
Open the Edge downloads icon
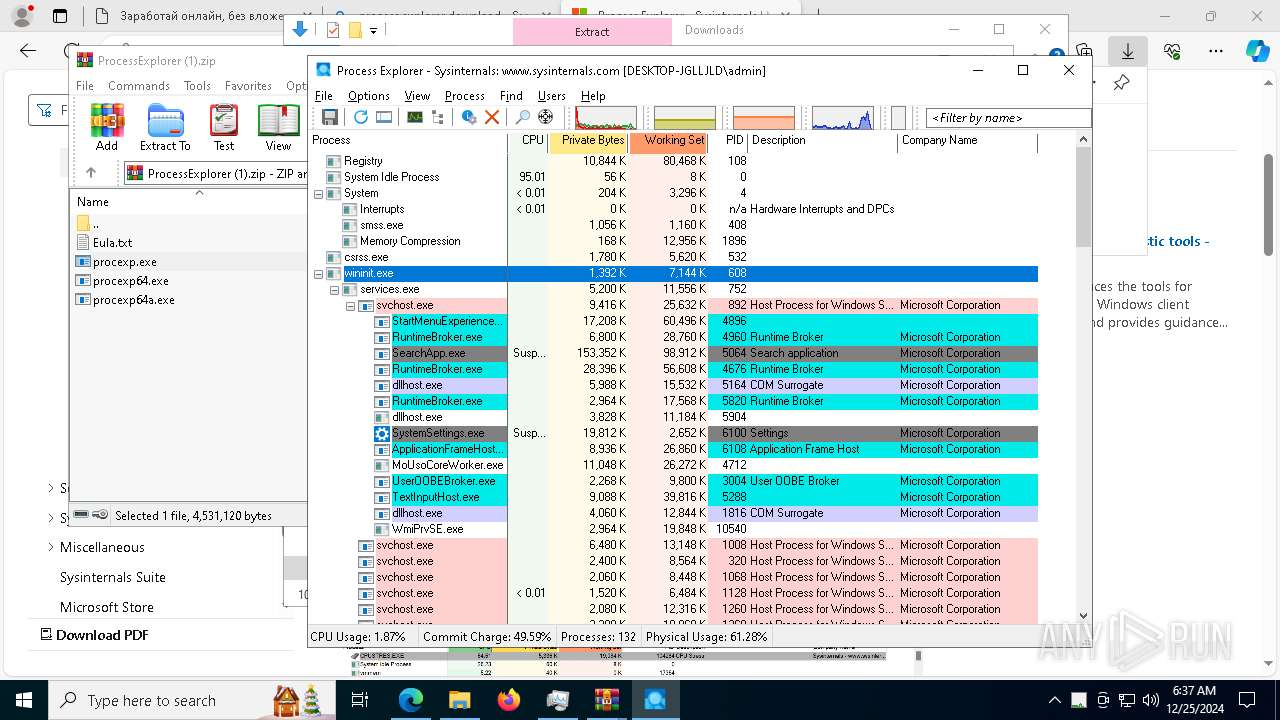[1128, 51]
